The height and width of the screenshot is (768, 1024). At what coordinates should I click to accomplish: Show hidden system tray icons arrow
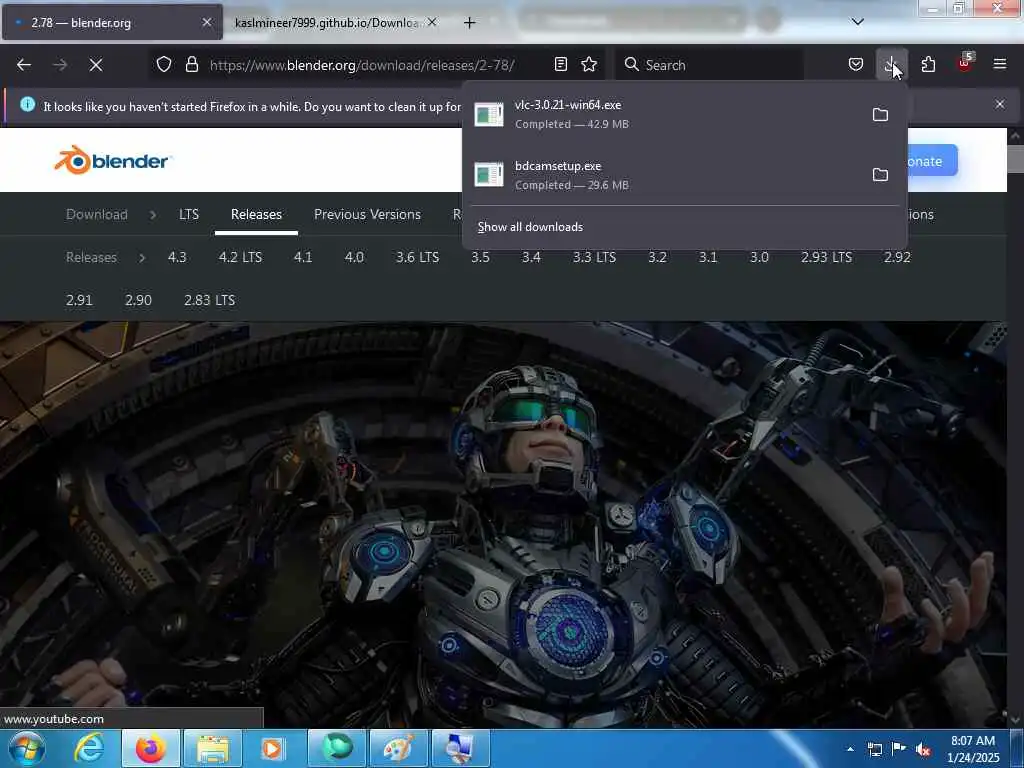[850, 749]
